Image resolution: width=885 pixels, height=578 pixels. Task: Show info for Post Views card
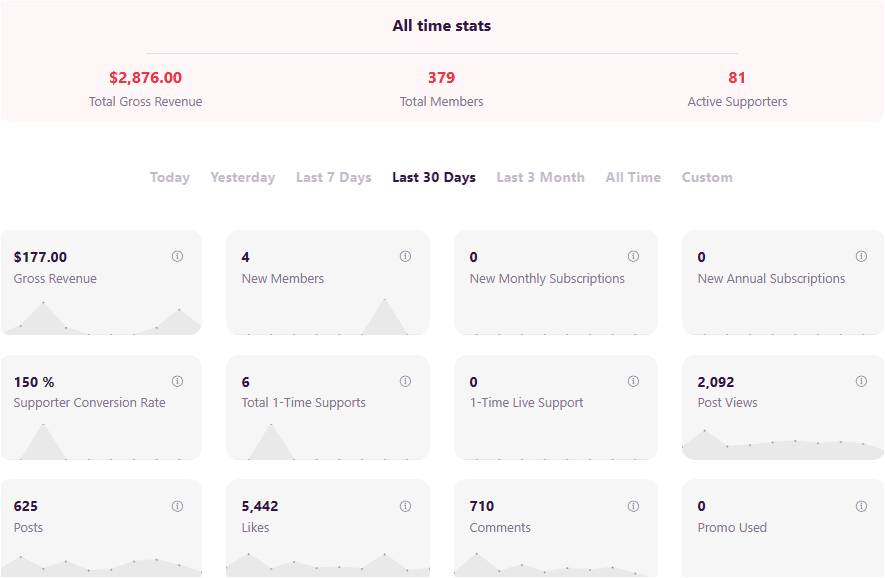[x=861, y=381]
